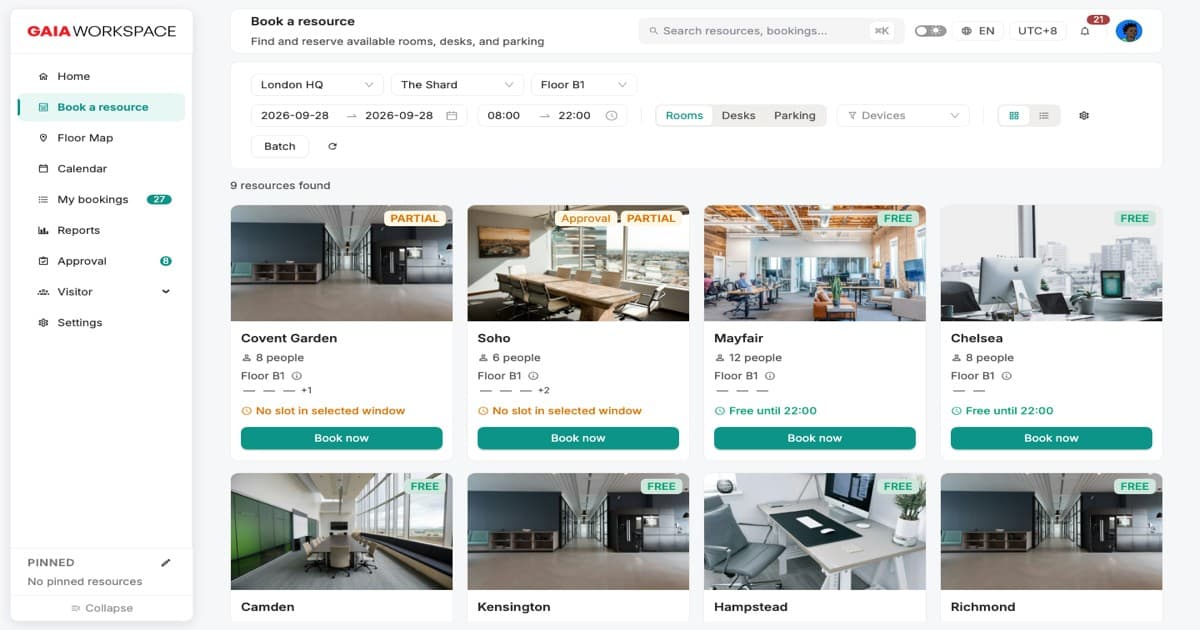Toggle the dark mode switch
This screenshot has height=630, width=1200.
[930, 31]
